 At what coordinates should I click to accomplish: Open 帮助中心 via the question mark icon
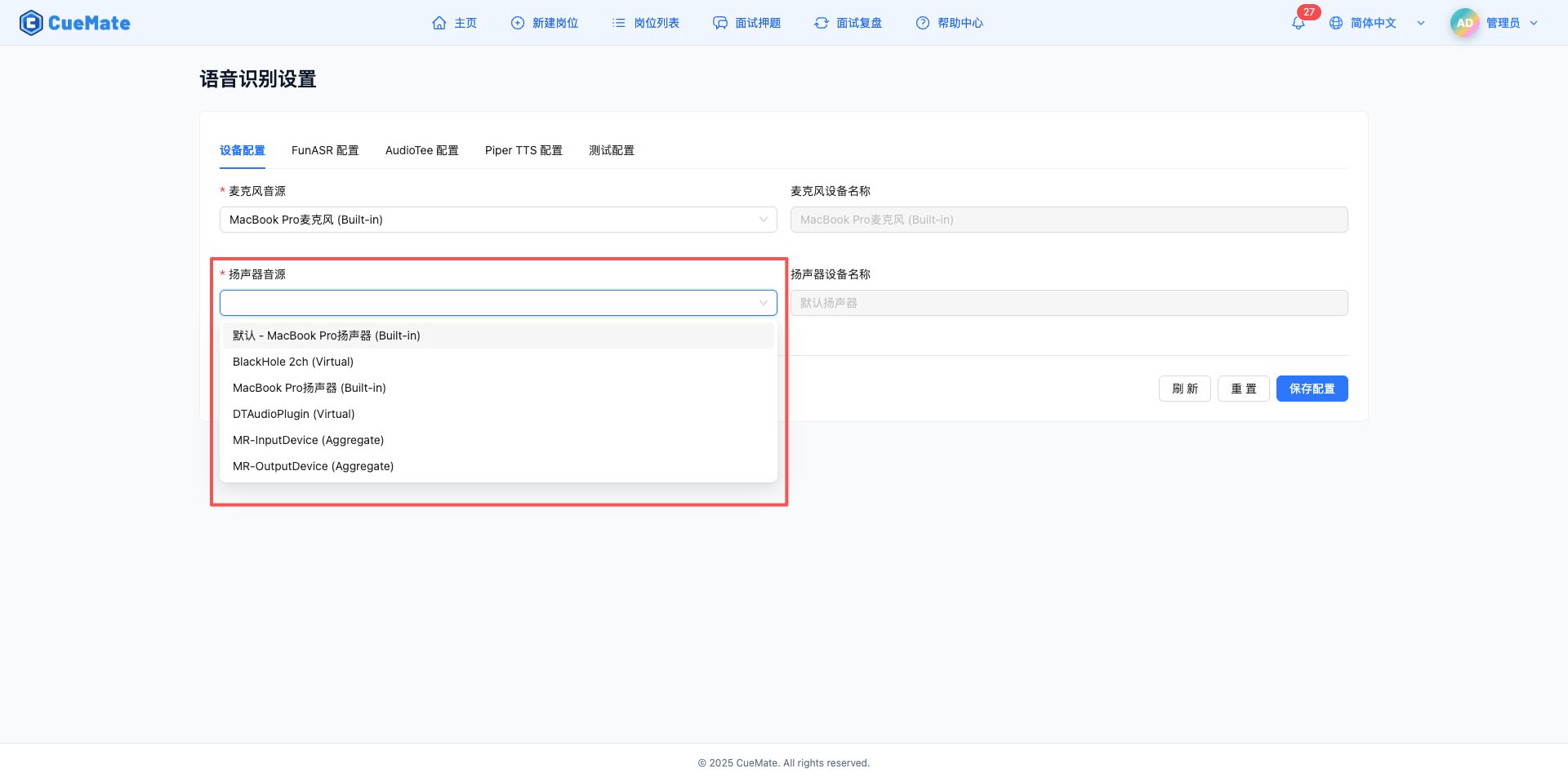click(x=923, y=22)
